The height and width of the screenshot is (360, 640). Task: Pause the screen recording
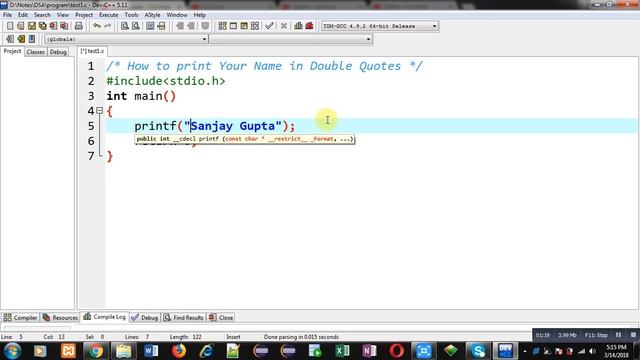click(619, 335)
